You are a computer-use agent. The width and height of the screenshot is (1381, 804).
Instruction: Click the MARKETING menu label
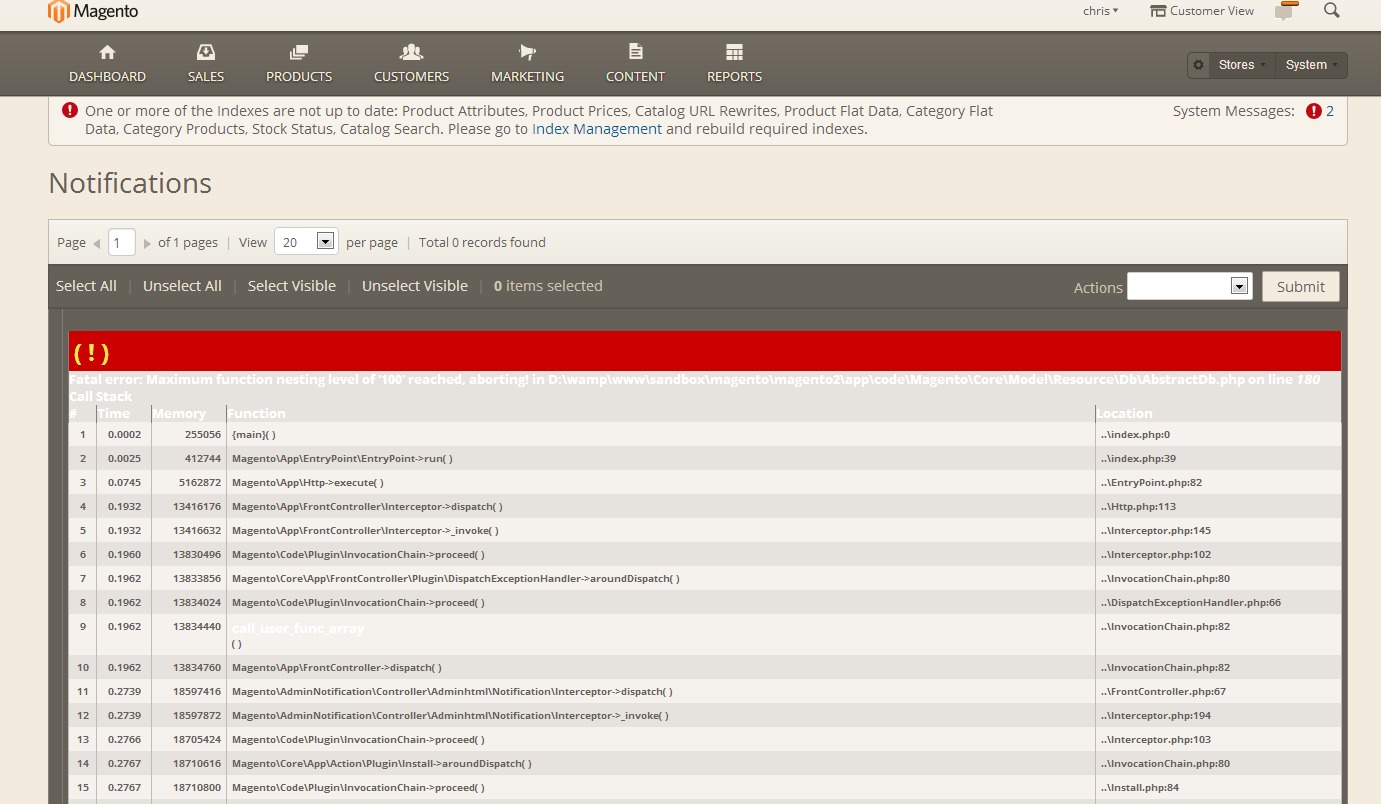click(528, 77)
